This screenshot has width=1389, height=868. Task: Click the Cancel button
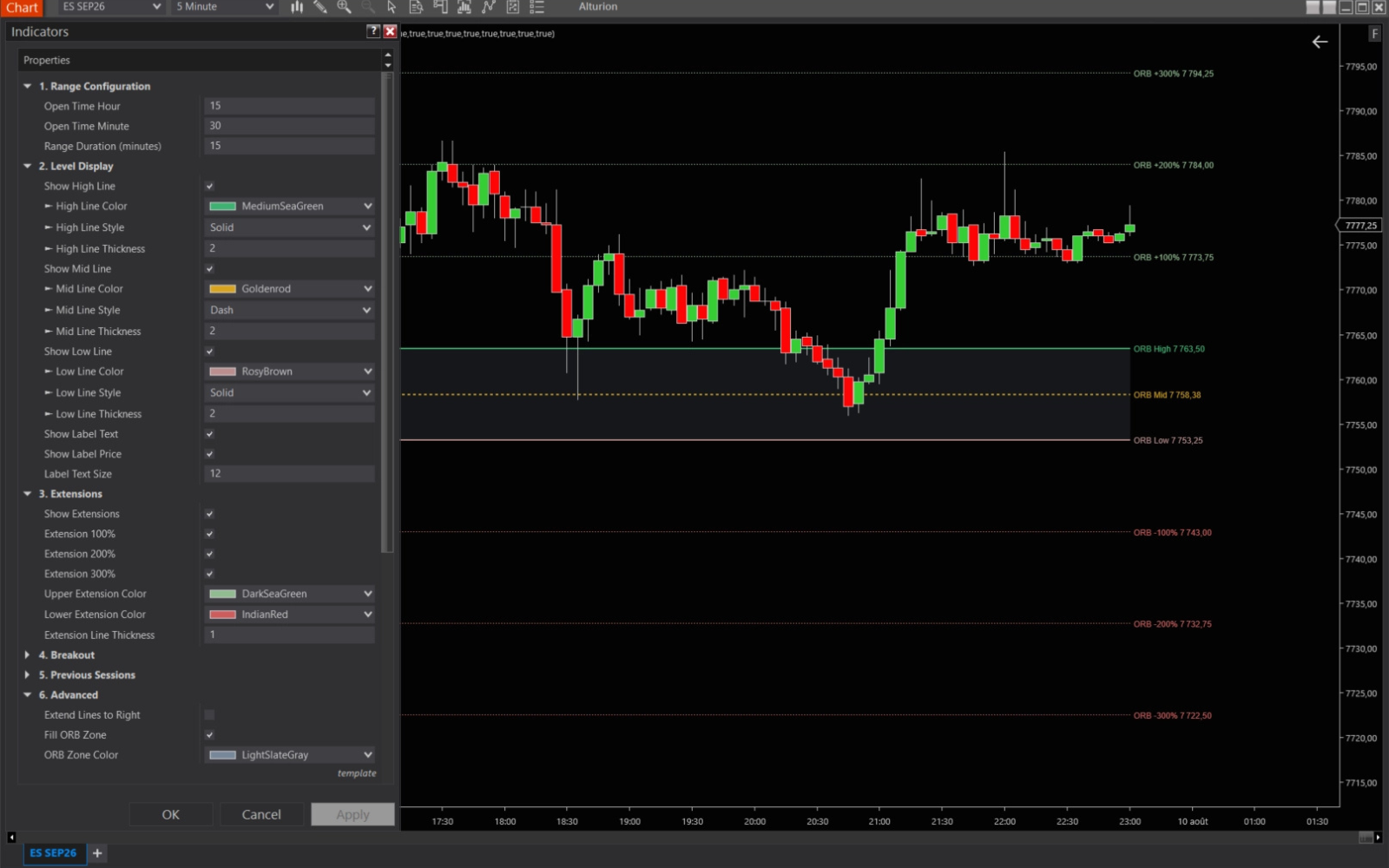261,814
